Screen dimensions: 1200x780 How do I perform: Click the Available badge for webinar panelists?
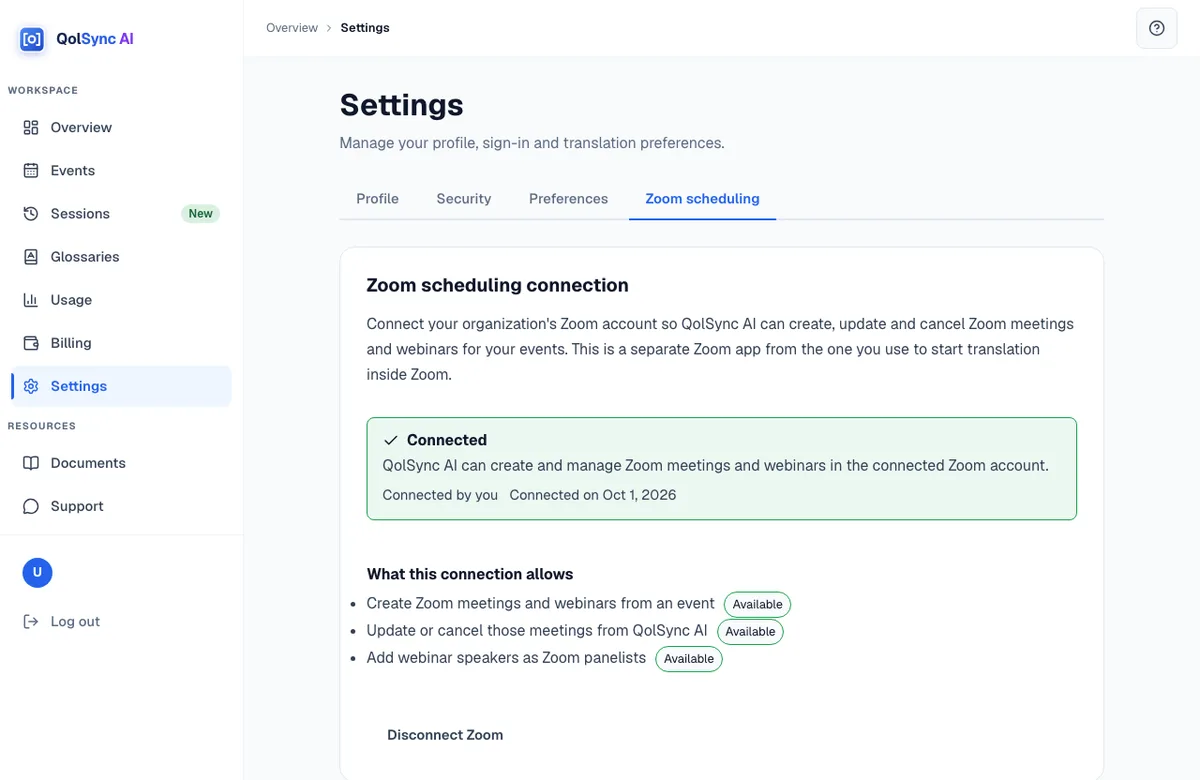click(x=689, y=658)
